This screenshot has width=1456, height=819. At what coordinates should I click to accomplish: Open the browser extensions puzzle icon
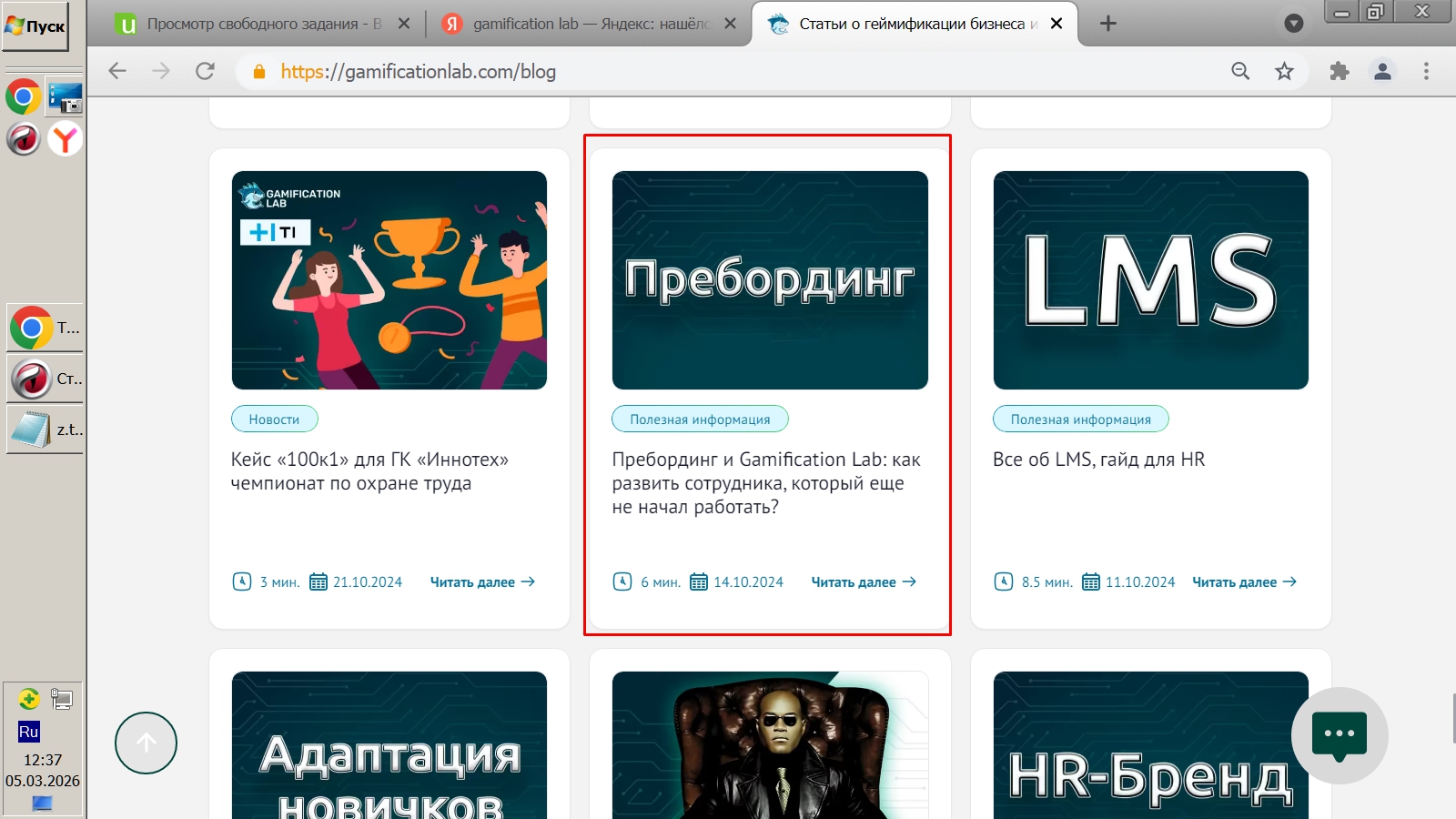[1339, 71]
